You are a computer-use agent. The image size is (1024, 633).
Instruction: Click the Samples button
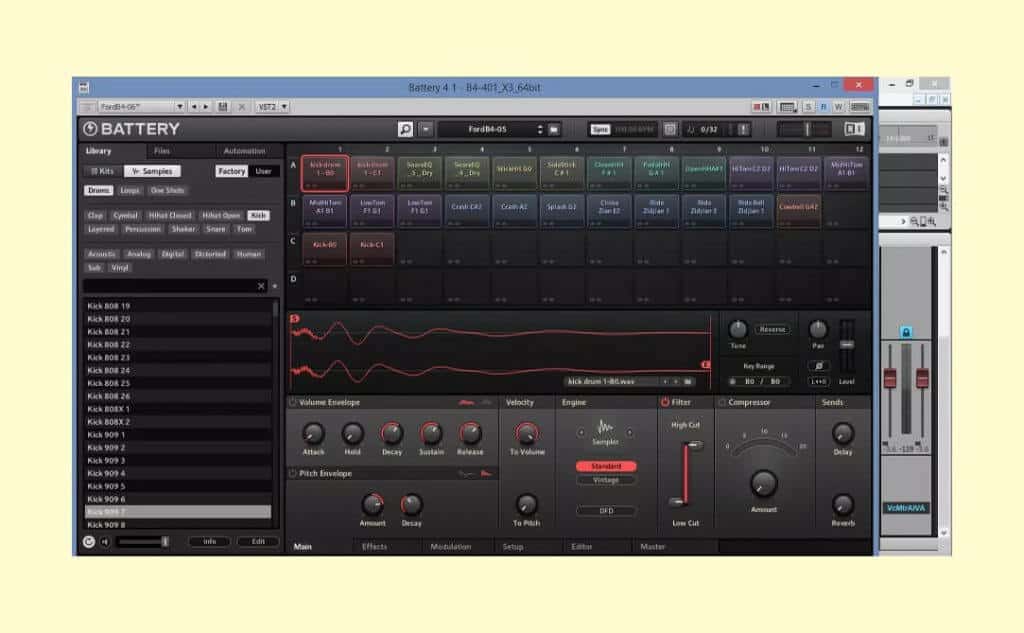tap(152, 171)
